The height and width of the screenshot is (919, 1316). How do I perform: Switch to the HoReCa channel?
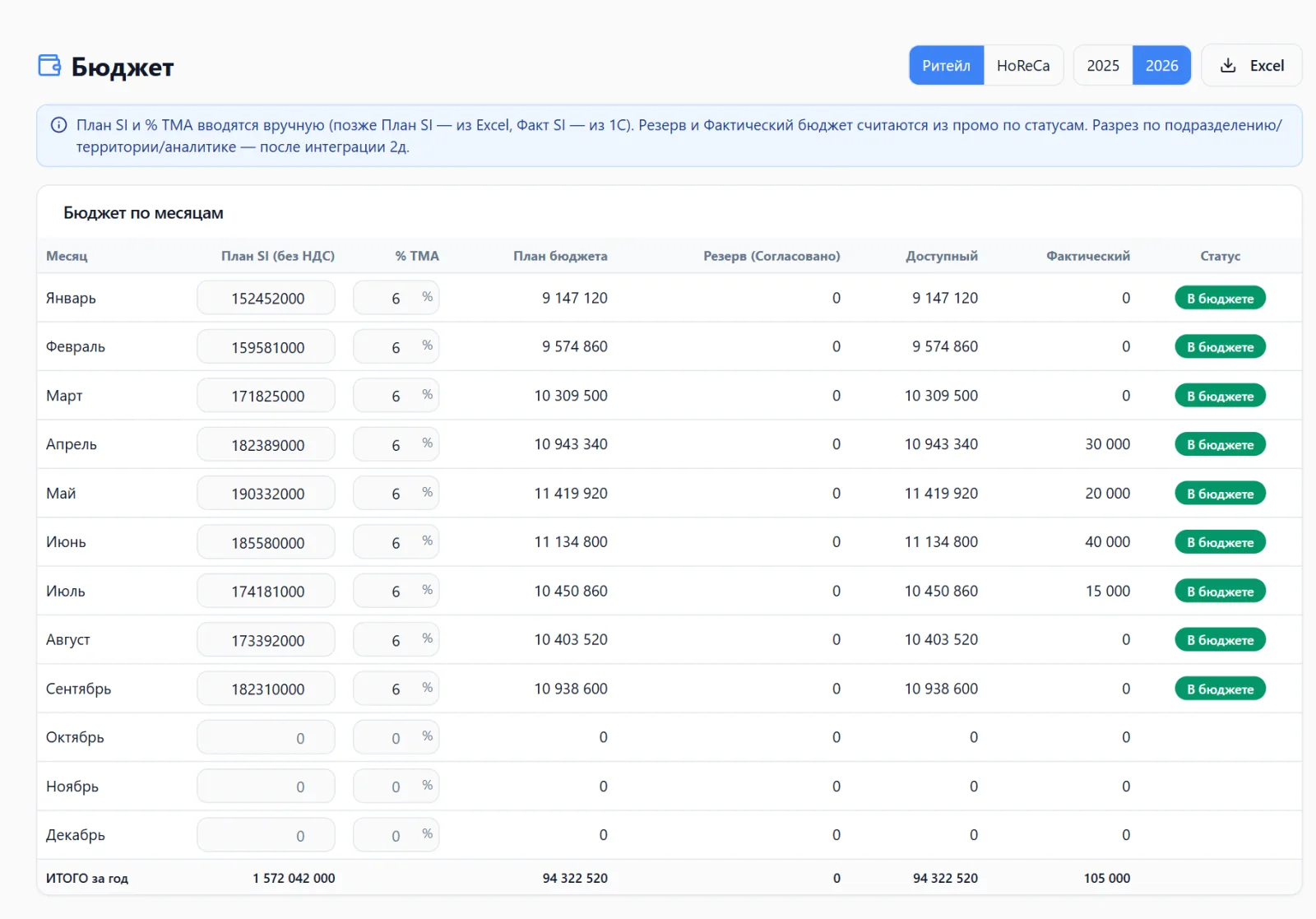point(1023,66)
